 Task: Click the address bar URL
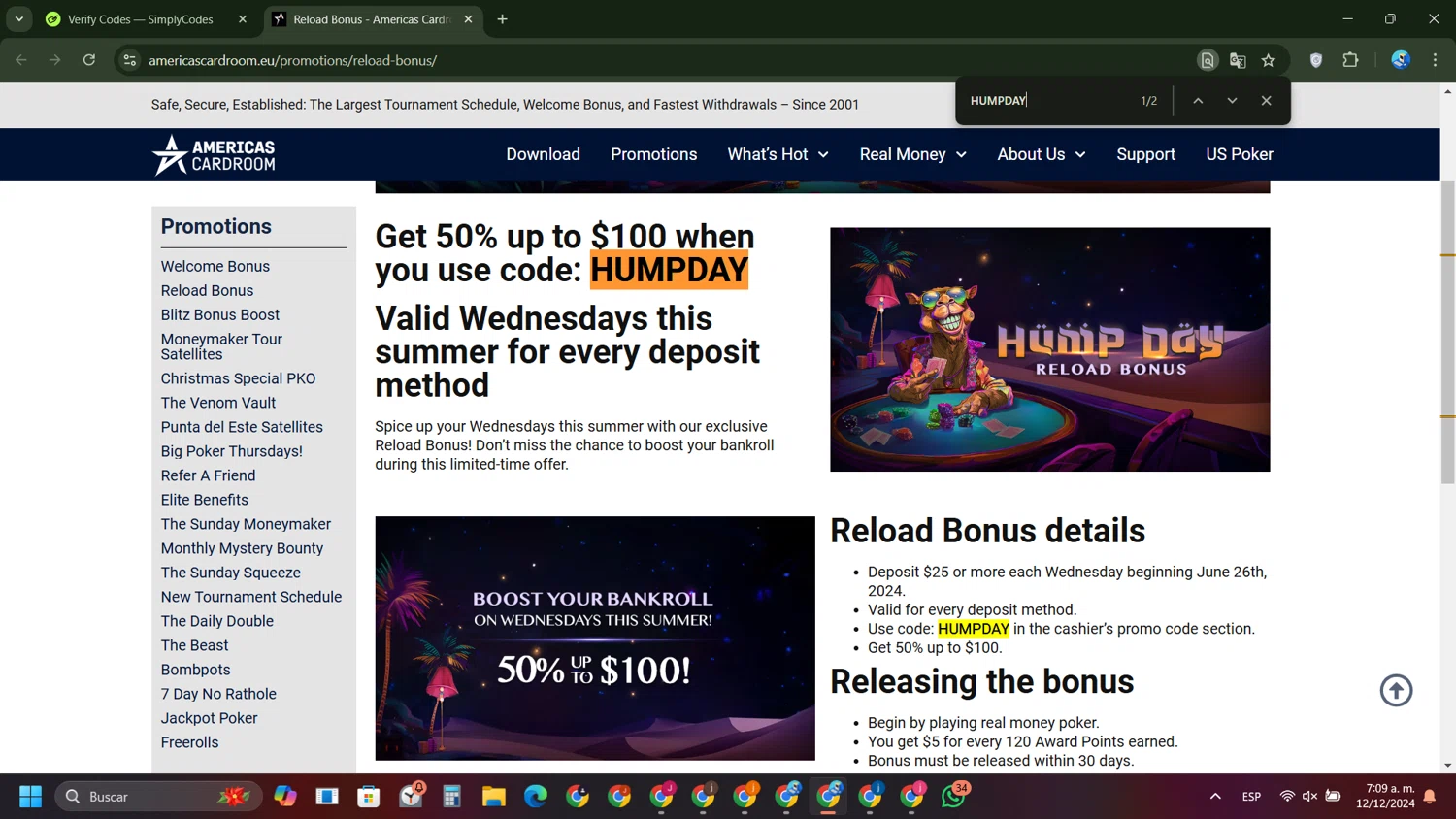292,60
